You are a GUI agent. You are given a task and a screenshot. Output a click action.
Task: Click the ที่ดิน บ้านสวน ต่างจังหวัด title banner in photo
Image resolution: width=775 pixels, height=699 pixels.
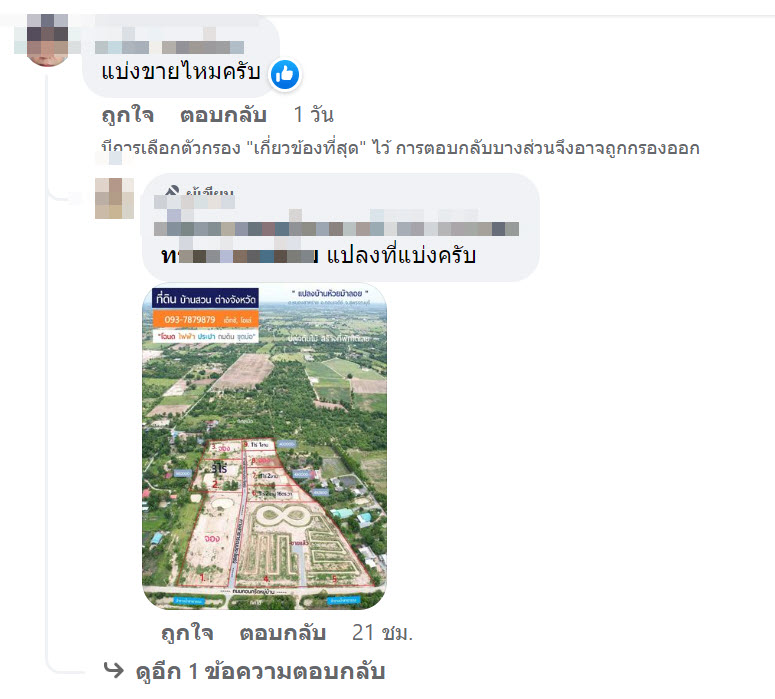(x=206, y=299)
